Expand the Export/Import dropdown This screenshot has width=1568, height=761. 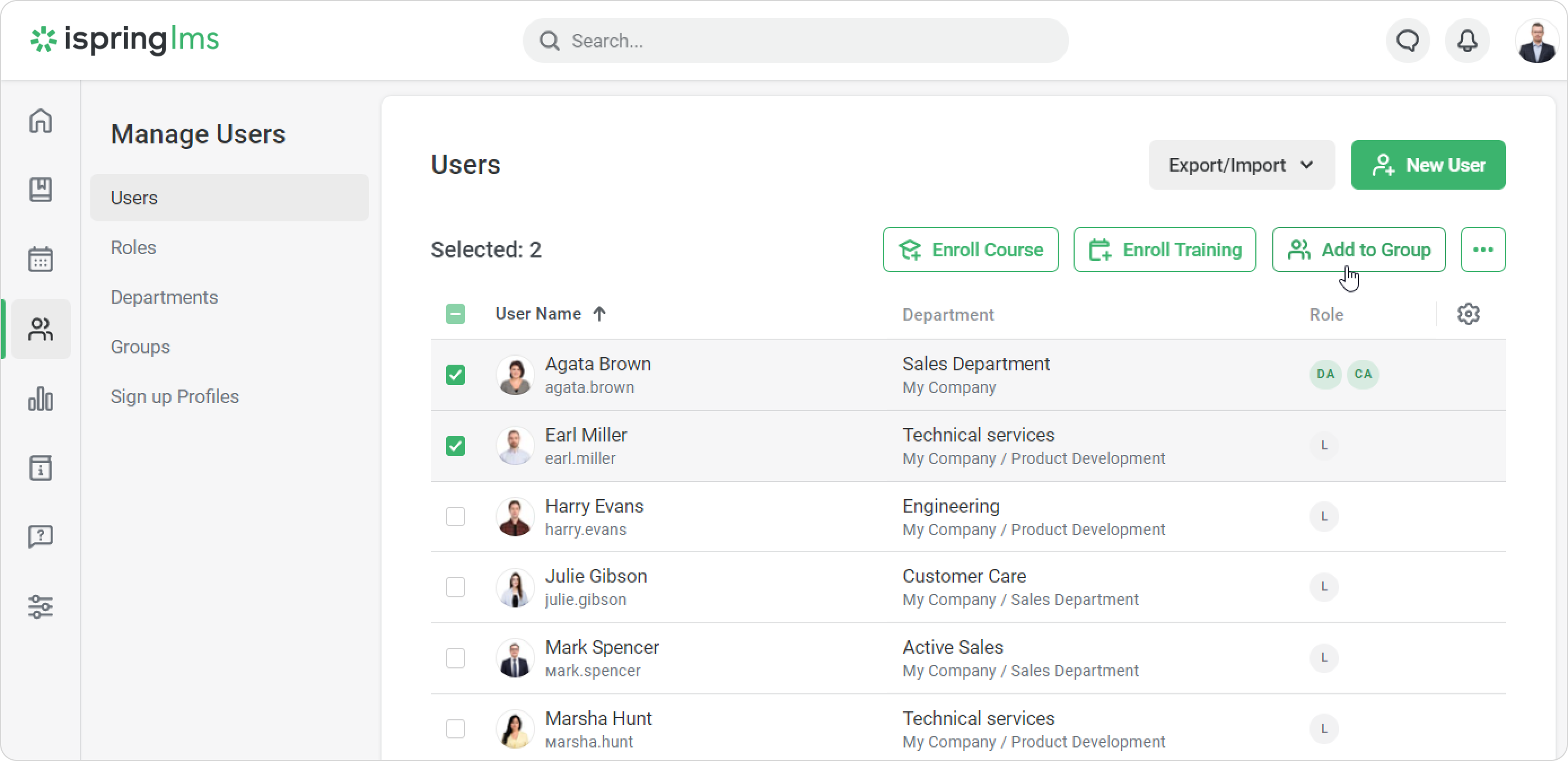click(x=1241, y=165)
